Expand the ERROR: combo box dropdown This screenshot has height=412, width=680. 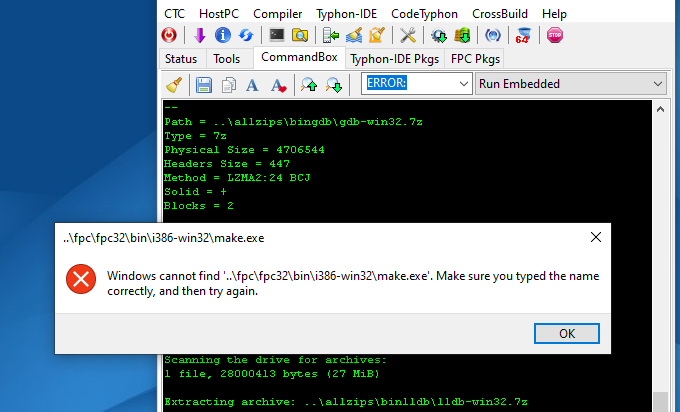(464, 85)
